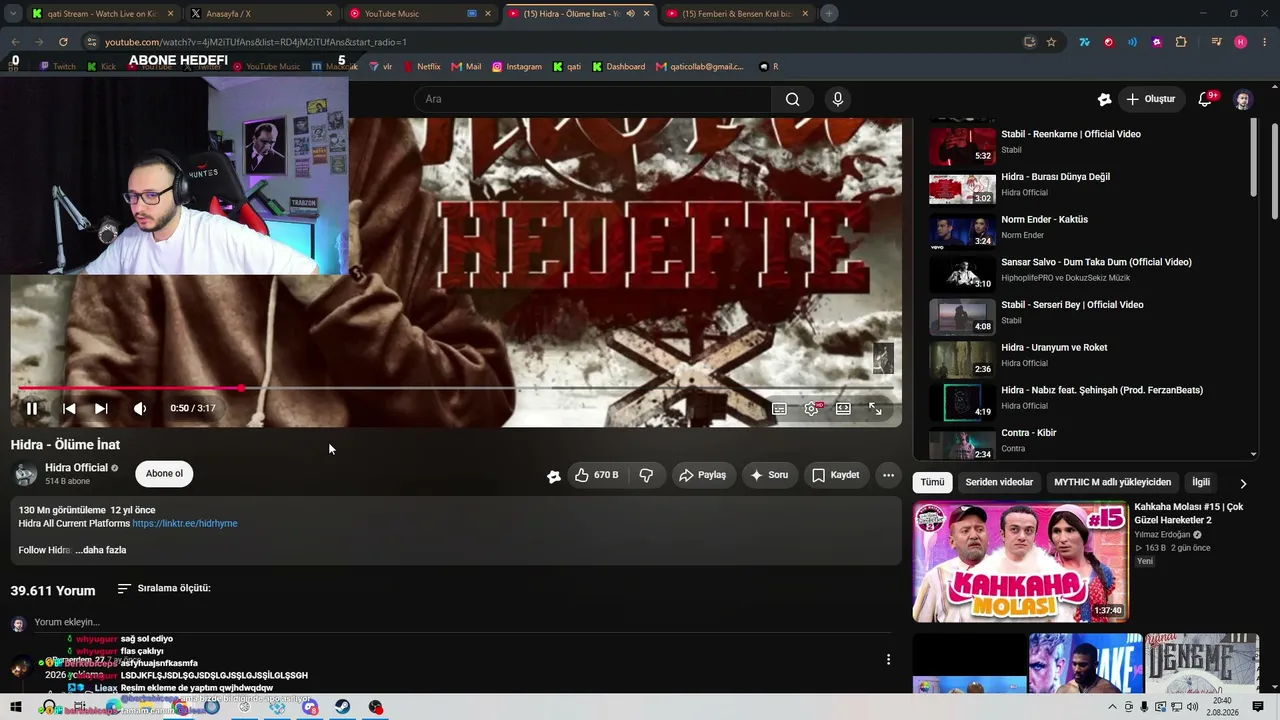Open Steam from the taskbar

point(342,707)
